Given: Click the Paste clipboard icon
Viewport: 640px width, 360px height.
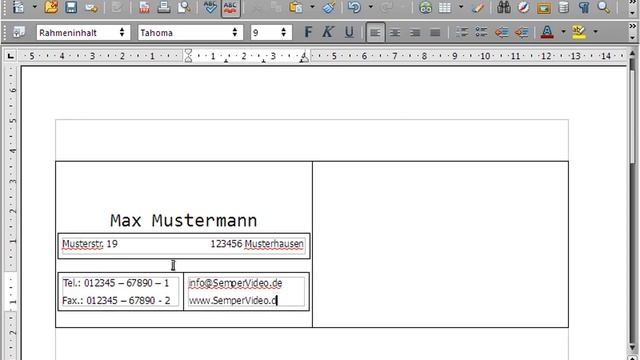Looking at the screenshot, I should coord(295,7).
